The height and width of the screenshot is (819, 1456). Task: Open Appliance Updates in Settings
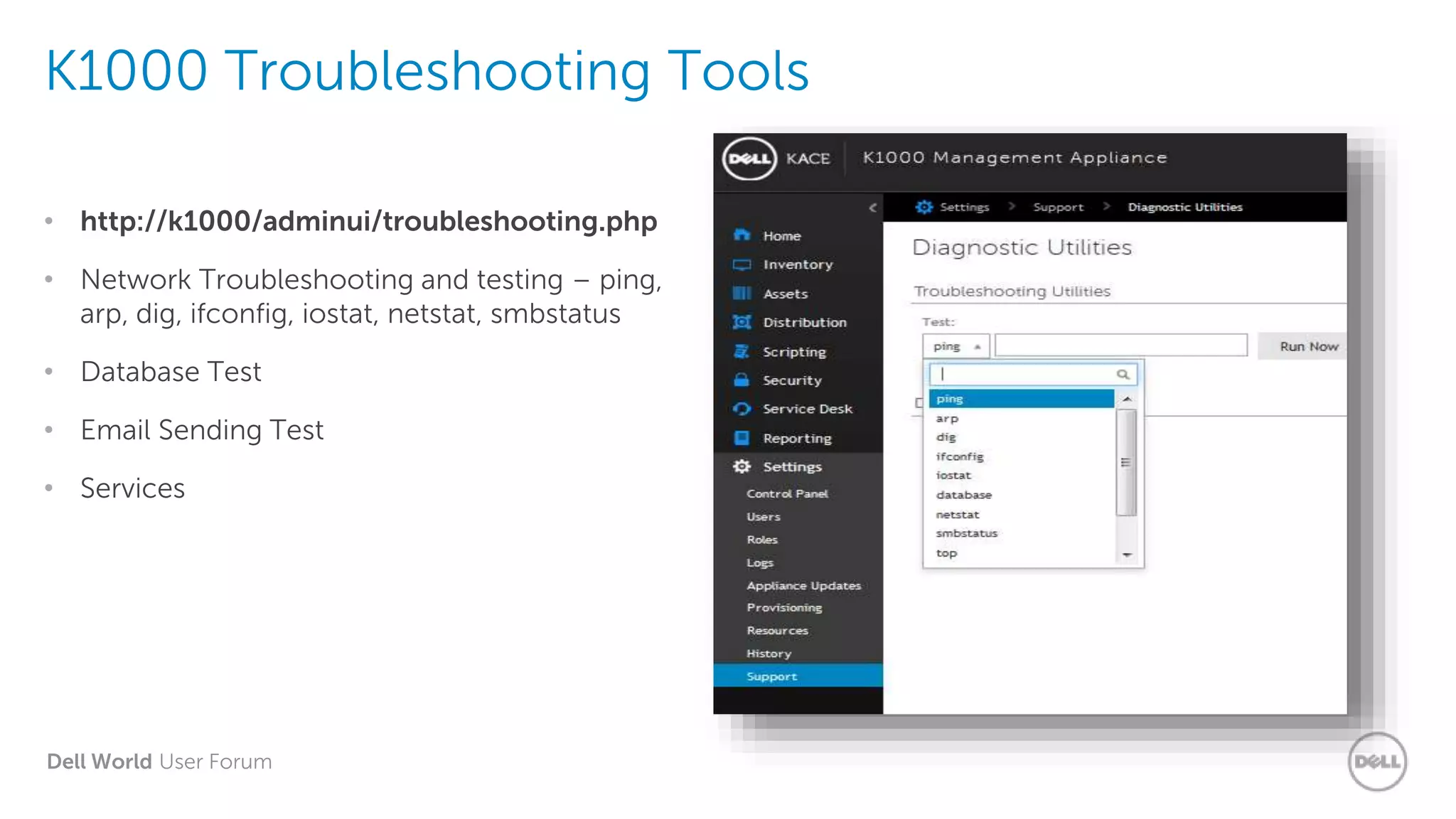(x=803, y=586)
